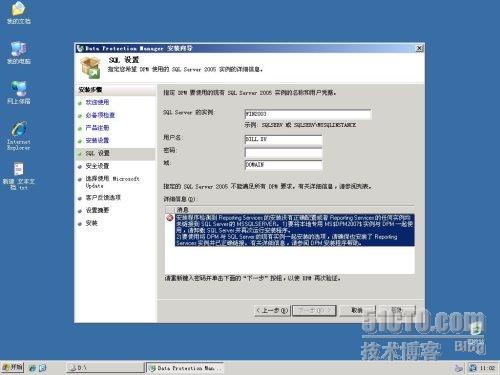Select the 选择使用 Microsoft Update step
Viewport: 500px width, 375px height.
[x=112, y=182]
